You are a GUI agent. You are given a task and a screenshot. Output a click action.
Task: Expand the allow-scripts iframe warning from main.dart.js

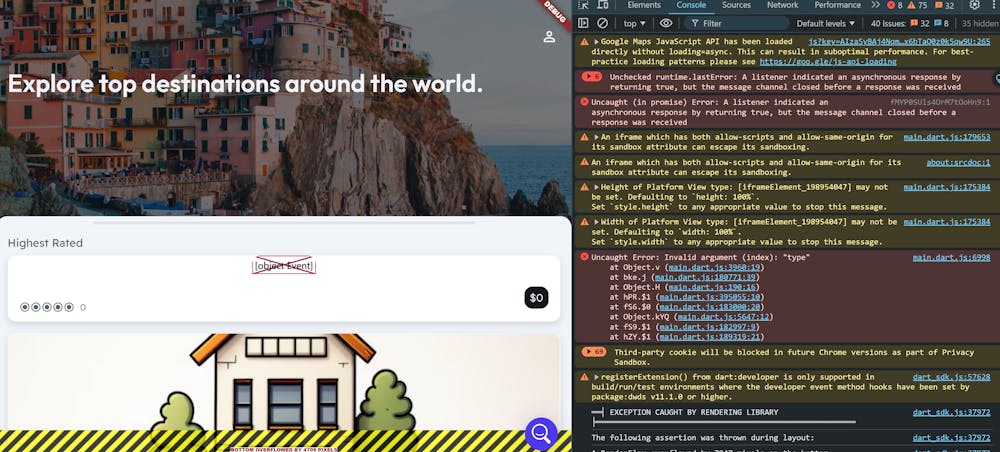click(596, 137)
